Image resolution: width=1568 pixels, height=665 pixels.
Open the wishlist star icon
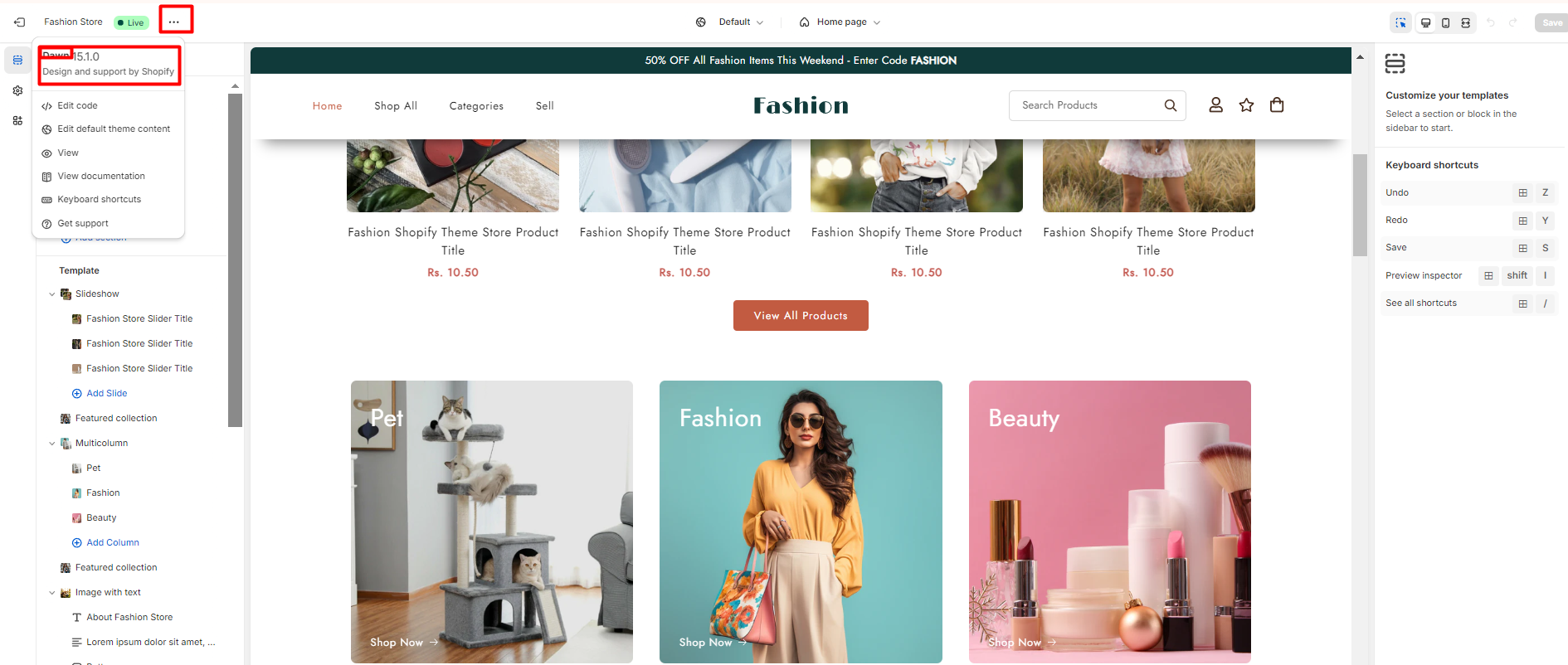tap(1246, 104)
